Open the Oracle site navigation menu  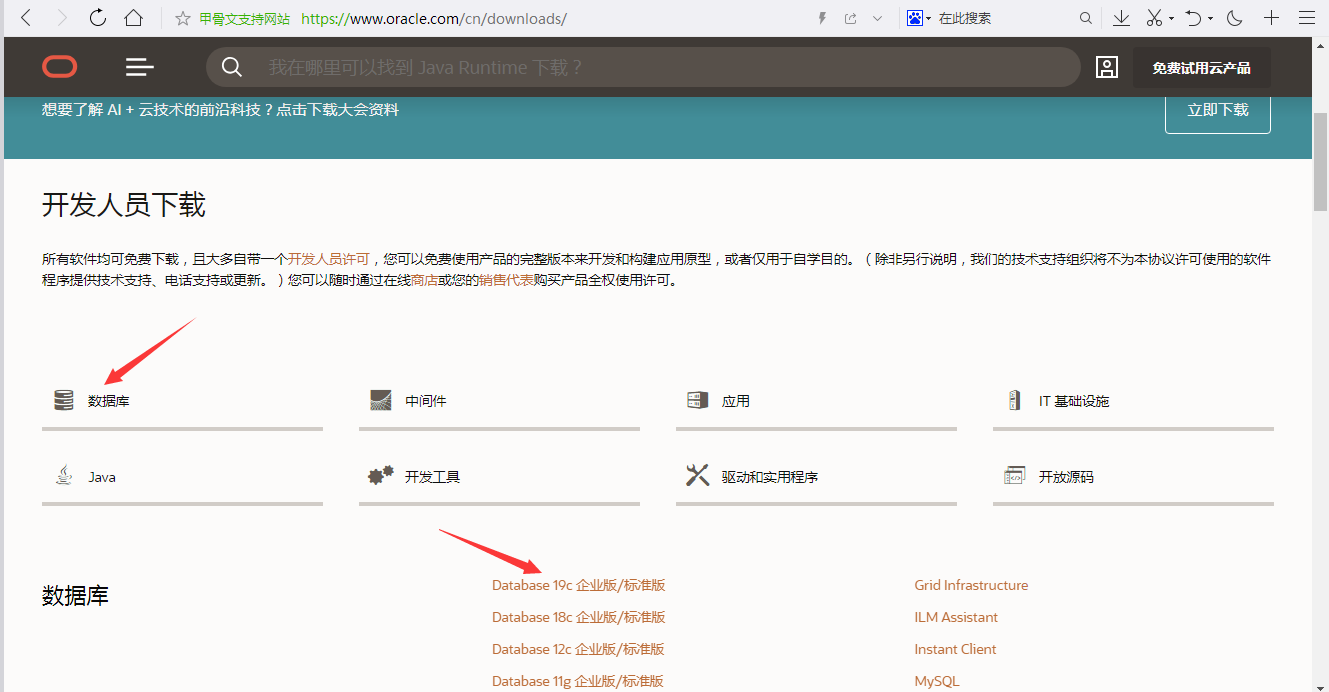click(139, 67)
